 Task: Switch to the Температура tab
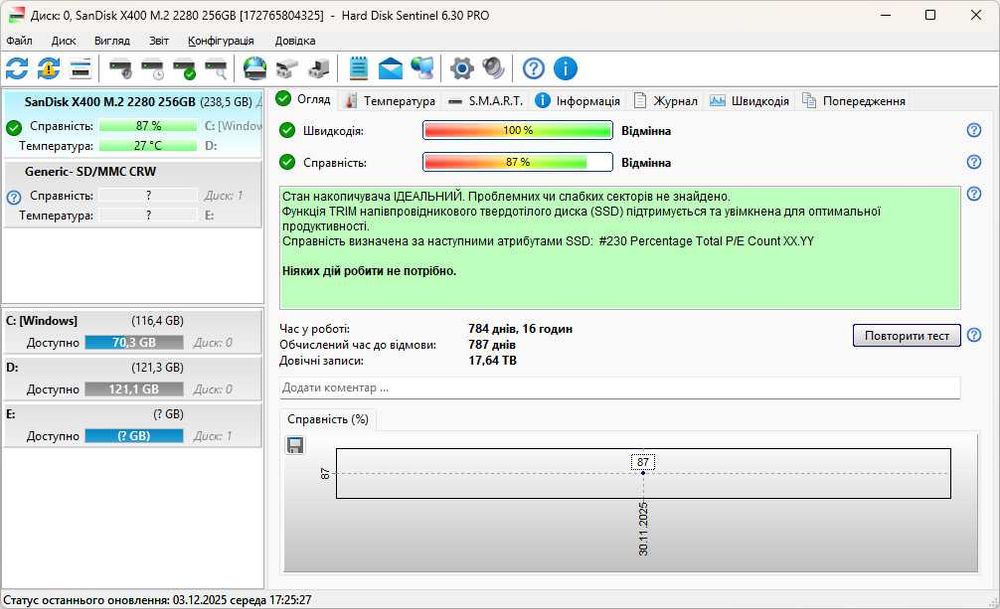coord(389,101)
